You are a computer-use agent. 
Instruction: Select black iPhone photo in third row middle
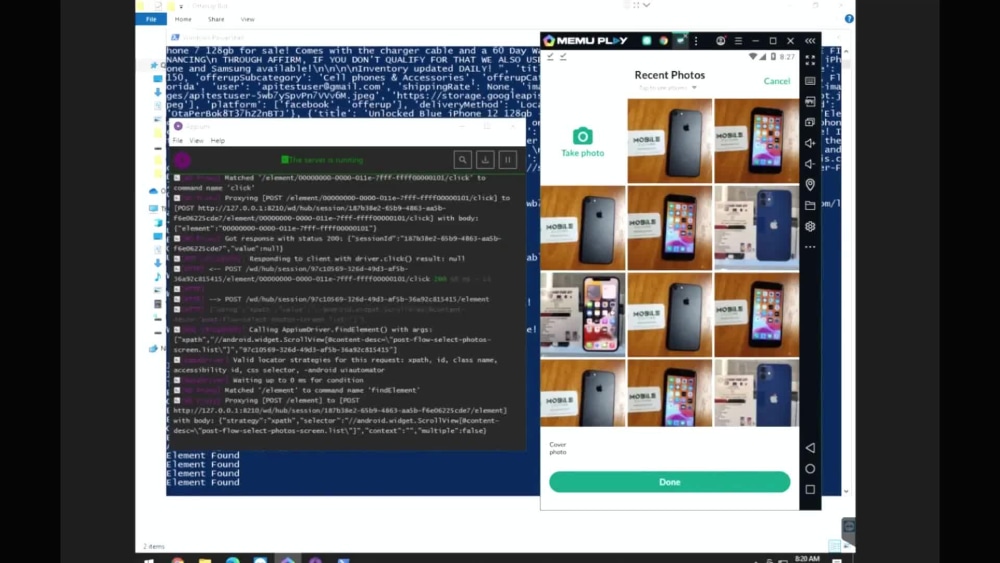[670, 314]
